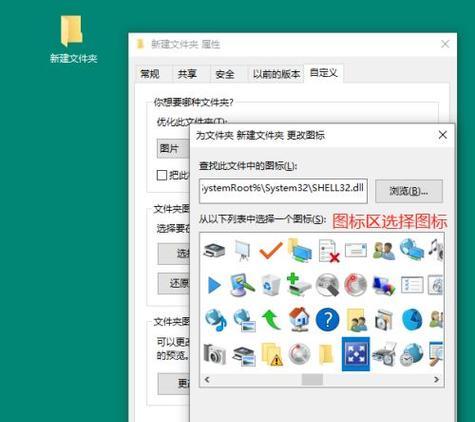The width and height of the screenshot is (475, 422).
Task: Click the 浏览(B)... browse button
Action: pyautogui.click(x=409, y=191)
